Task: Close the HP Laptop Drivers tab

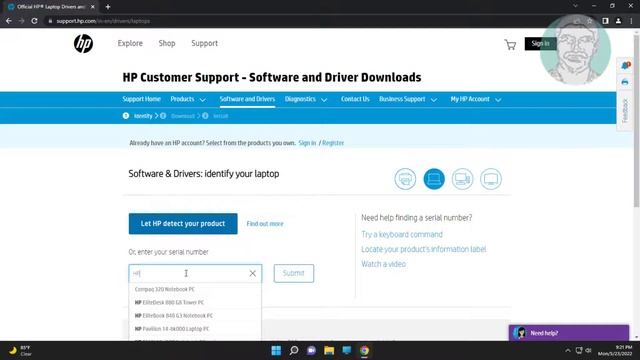Action: pyautogui.click(x=93, y=7)
